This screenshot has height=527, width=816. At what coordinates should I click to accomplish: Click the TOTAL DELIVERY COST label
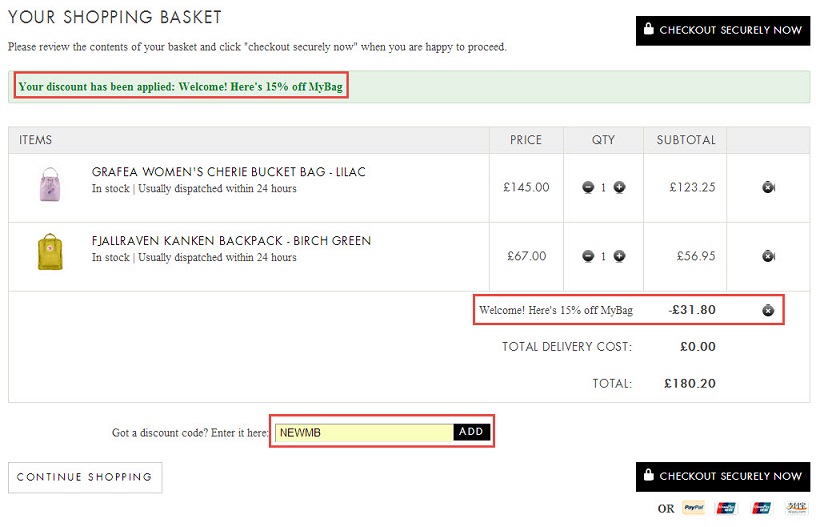pyautogui.click(x=567, y=346)
